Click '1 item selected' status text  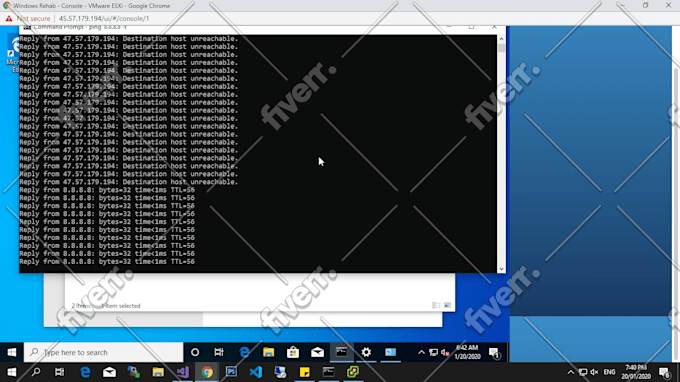(x=121, y=306)
